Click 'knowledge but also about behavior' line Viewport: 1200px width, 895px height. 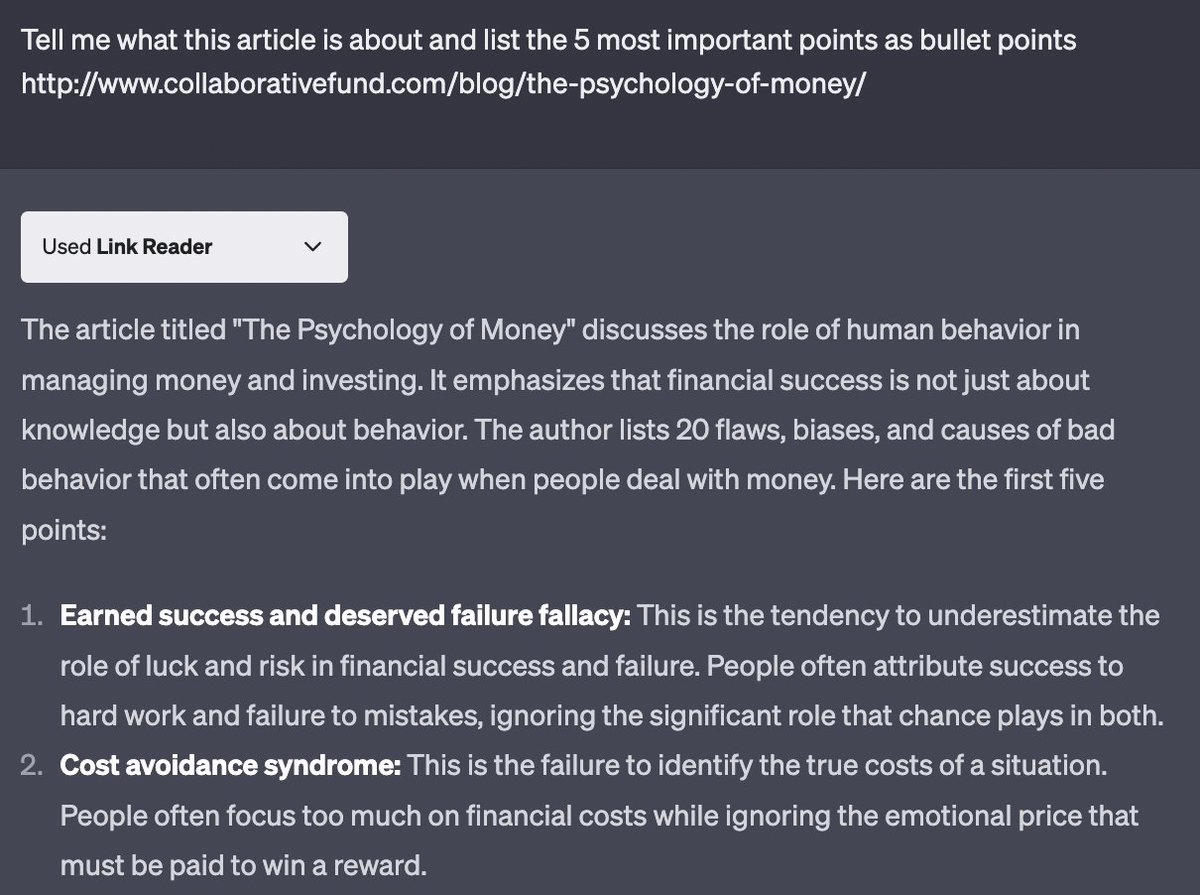[x=230, y=430]
